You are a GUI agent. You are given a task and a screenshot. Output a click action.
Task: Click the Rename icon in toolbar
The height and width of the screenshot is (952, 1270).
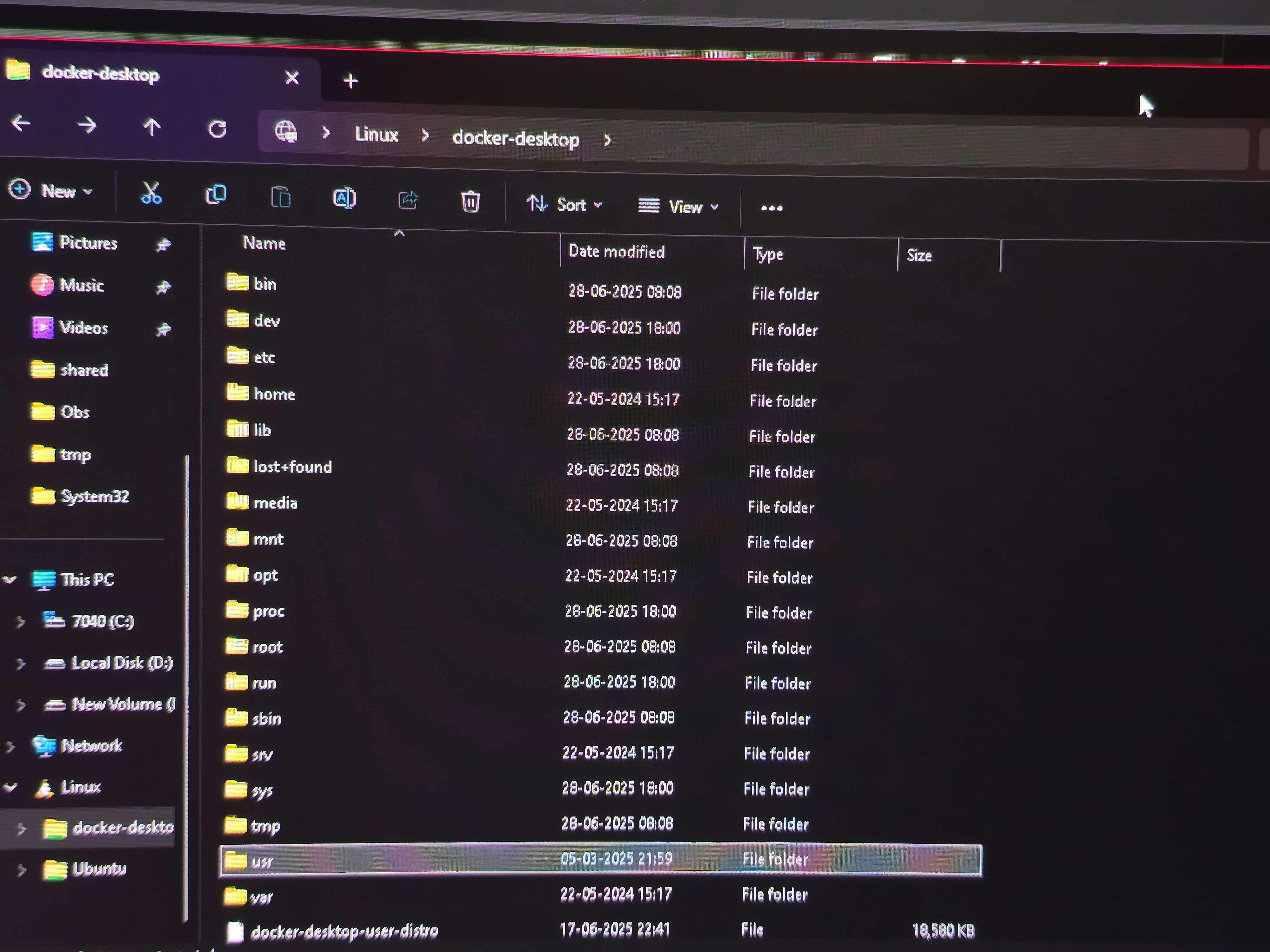point(344,199)
